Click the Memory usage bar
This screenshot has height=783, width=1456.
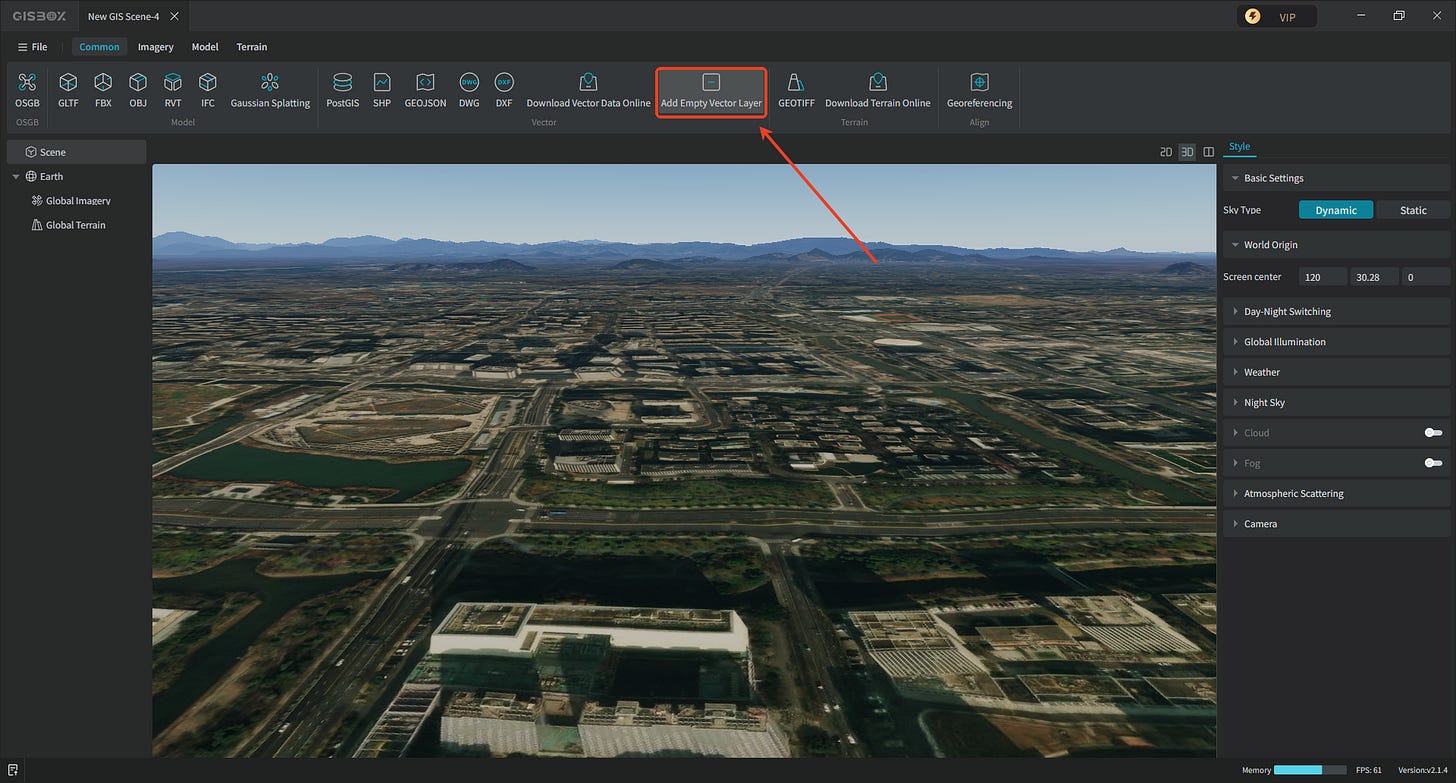click(1312, 770)
